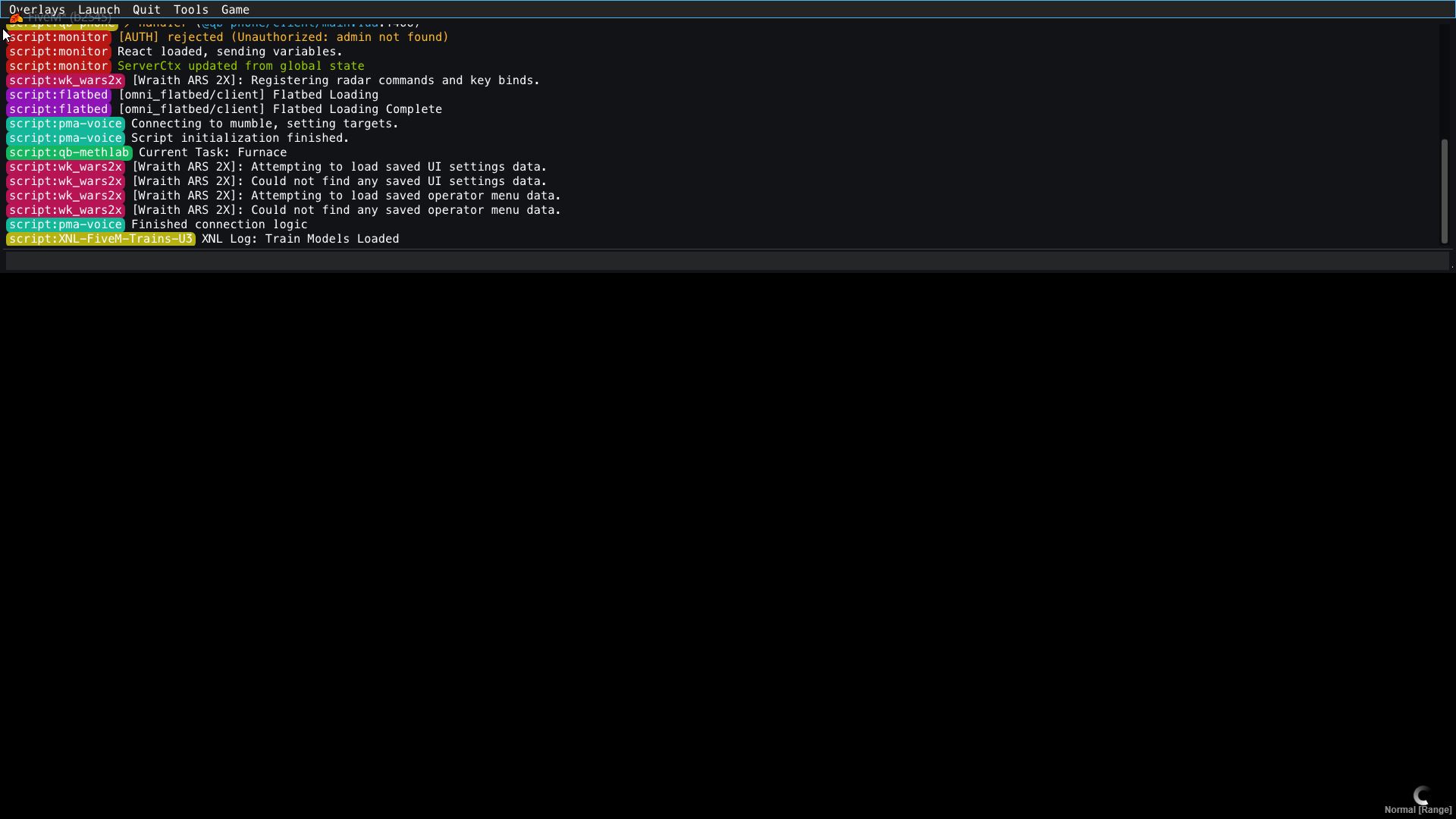Open the Overlays menu
1456x819 pixels.
36,9
